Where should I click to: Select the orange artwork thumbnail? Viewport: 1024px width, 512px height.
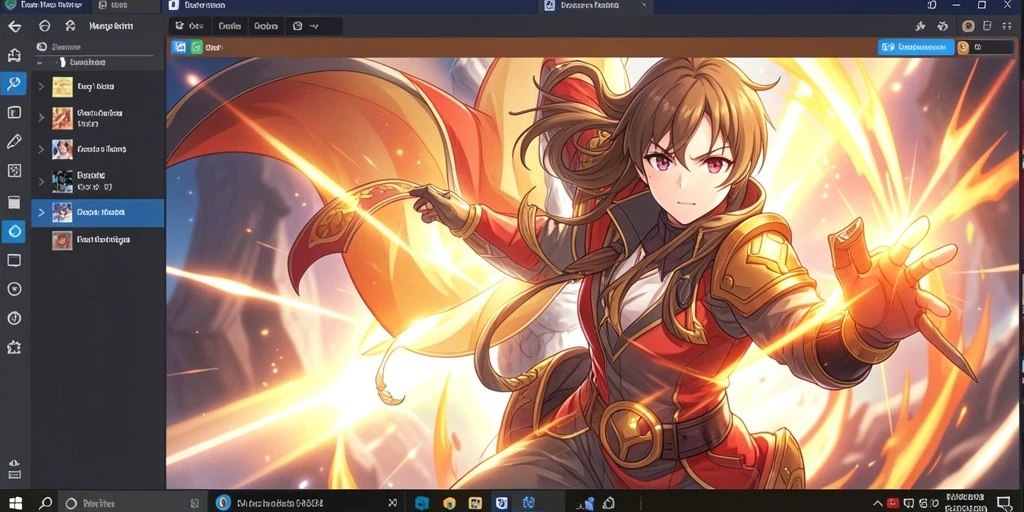[62, 118]
